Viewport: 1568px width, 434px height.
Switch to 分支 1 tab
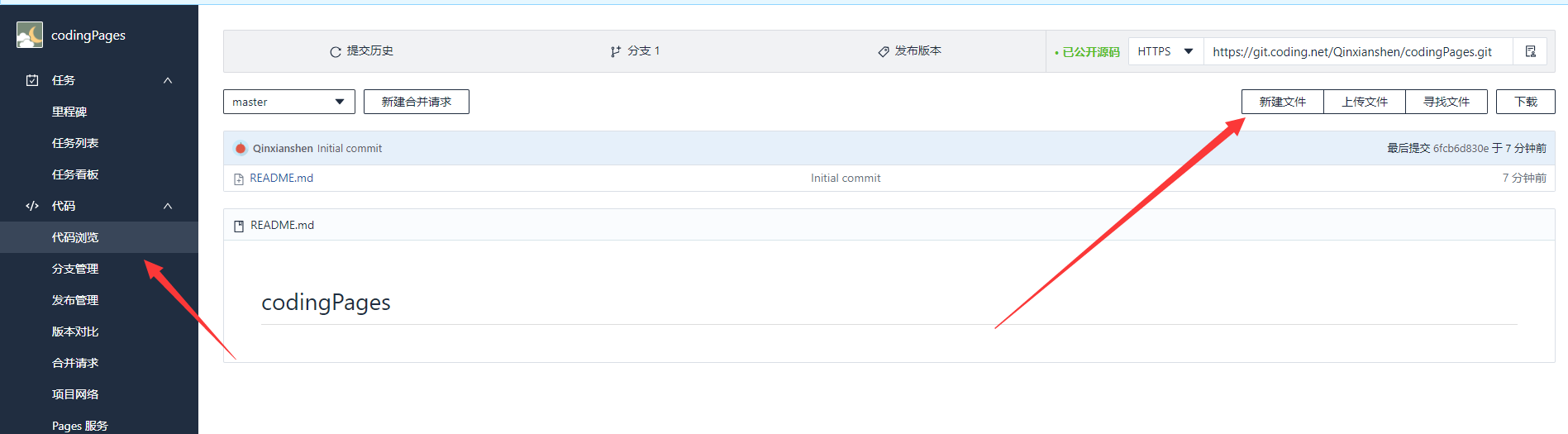click(635, 51)
